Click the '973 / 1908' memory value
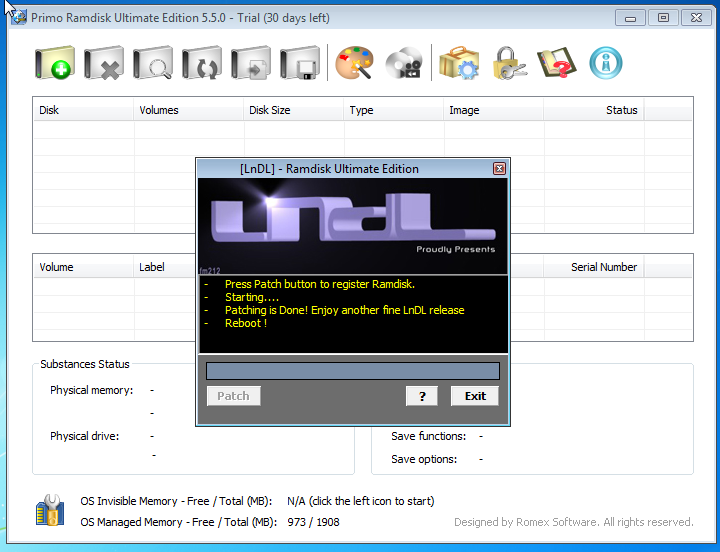The height and width of the screenshot is (552, 720). pyautogui.click(x=313, y=522)
